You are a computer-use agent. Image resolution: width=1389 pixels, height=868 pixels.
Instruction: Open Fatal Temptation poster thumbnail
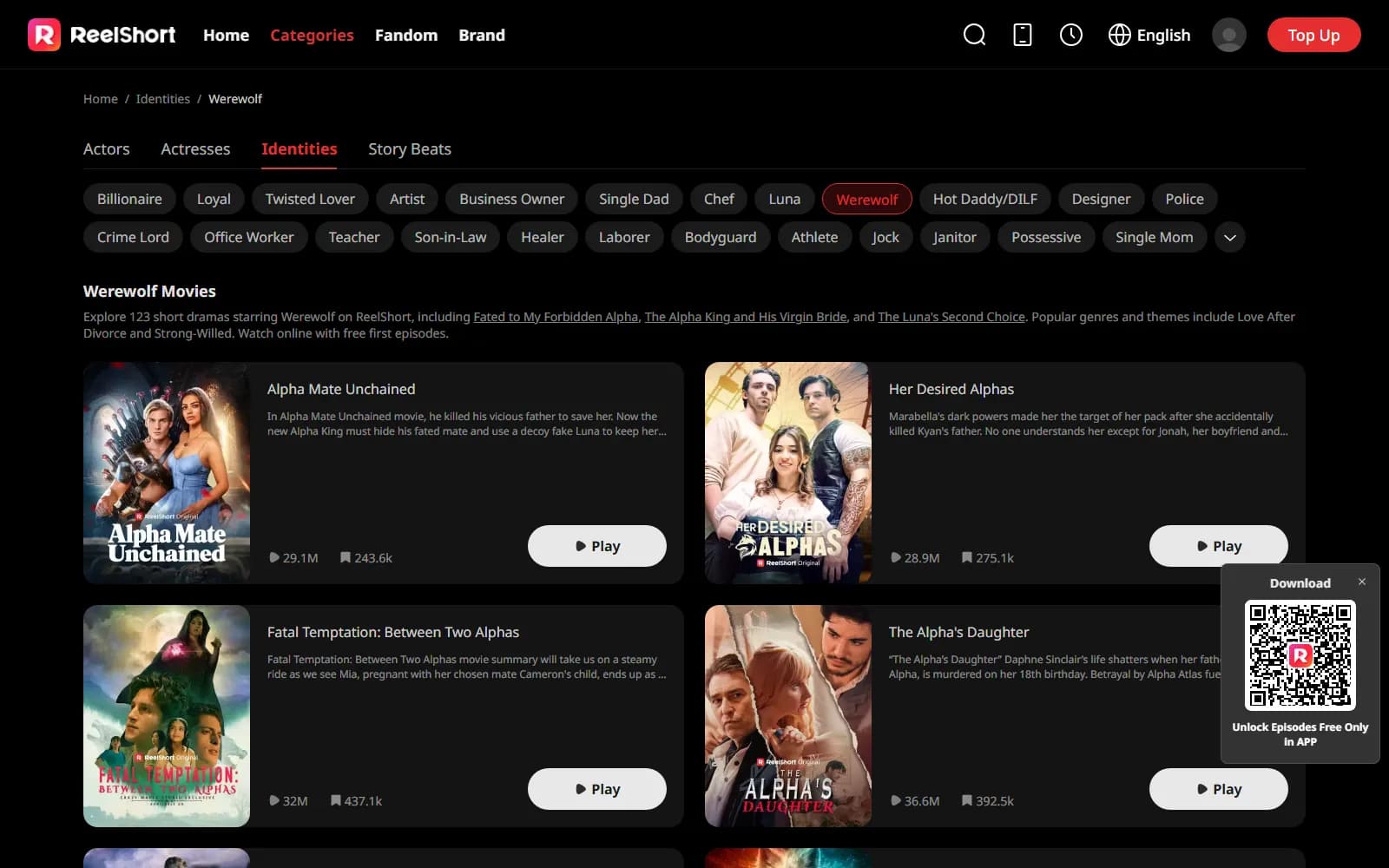point(167,716)
